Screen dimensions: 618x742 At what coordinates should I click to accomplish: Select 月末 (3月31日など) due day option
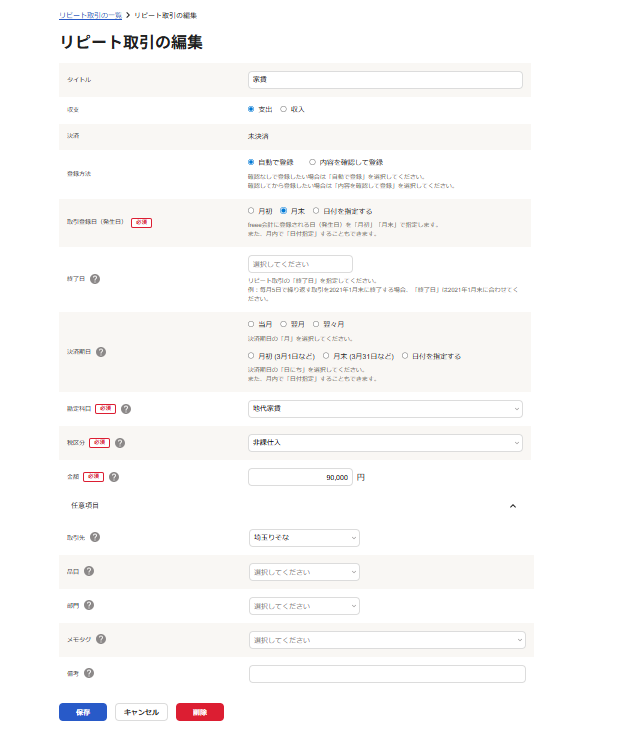[x=326, y=356]
